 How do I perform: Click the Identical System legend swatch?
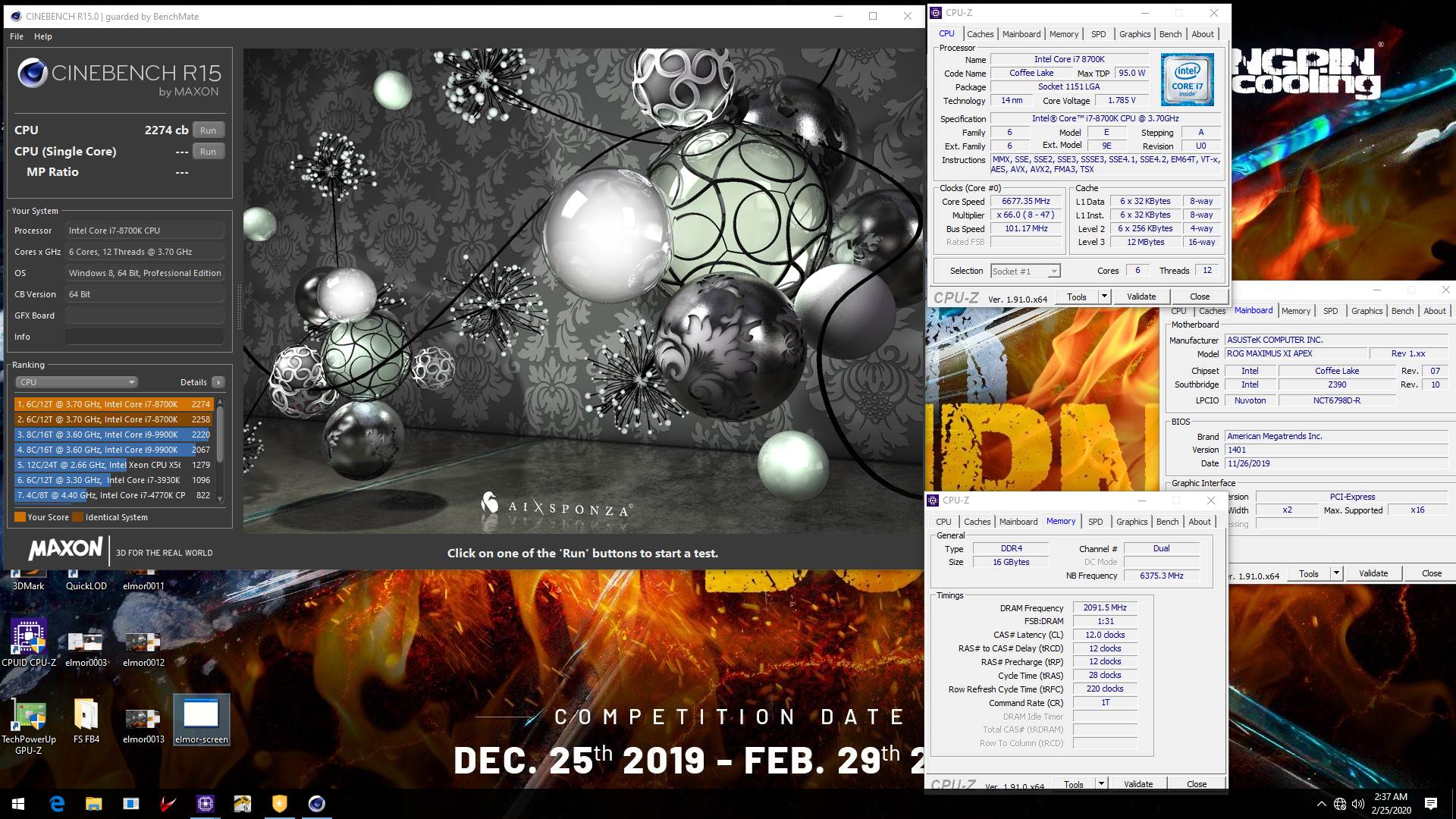78,517
